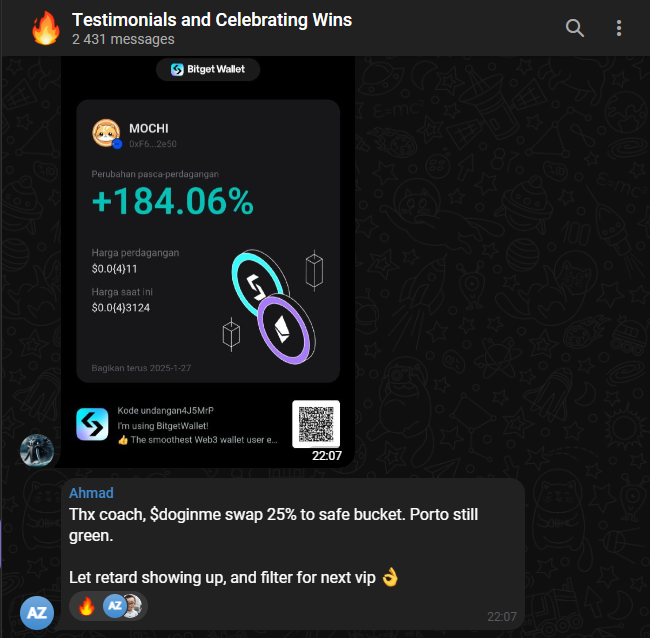Click the 22:07 timestamp on the image
Viewport: 650px width, 638px height.
point(327,456)
